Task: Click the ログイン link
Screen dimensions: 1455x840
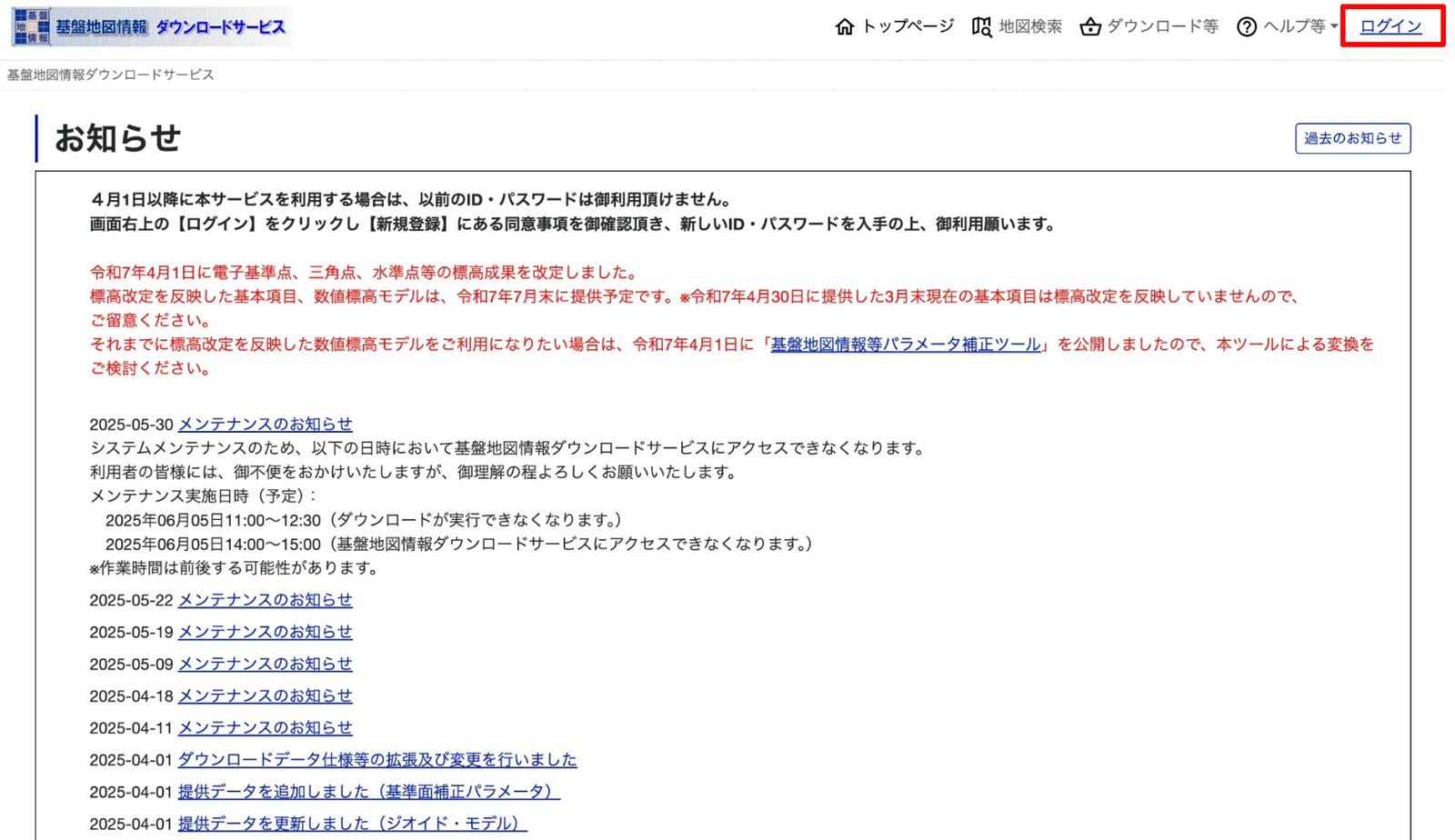Action: (1390, 26)
